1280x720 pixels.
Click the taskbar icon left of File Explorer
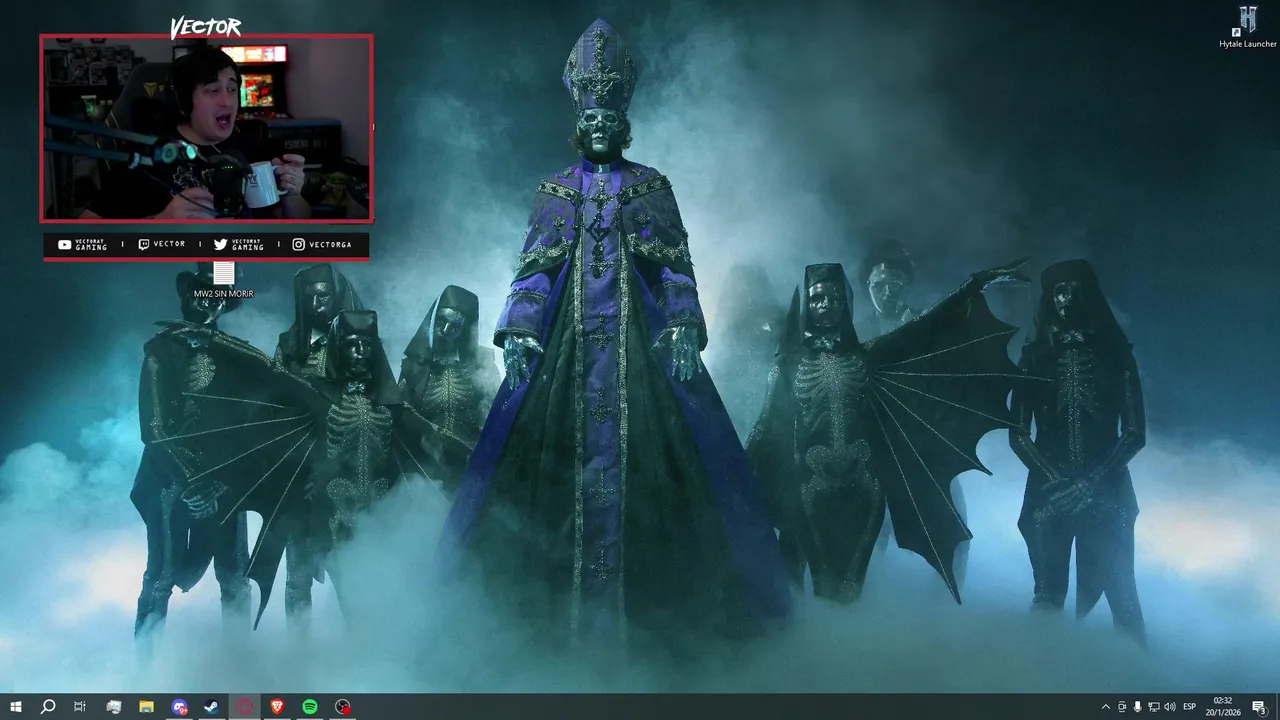113,707
